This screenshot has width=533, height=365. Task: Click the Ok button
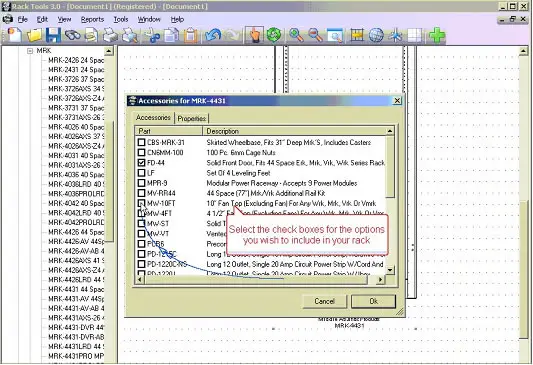click(373, 301)
